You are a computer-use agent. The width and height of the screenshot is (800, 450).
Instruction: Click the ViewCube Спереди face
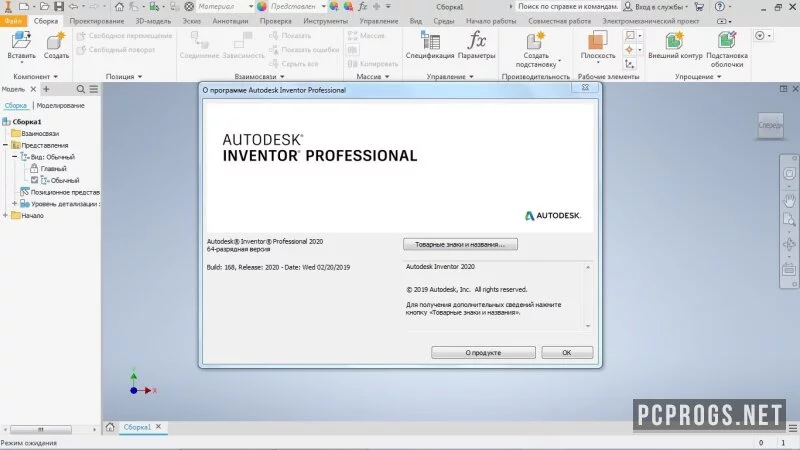click(x=770, y=125)
